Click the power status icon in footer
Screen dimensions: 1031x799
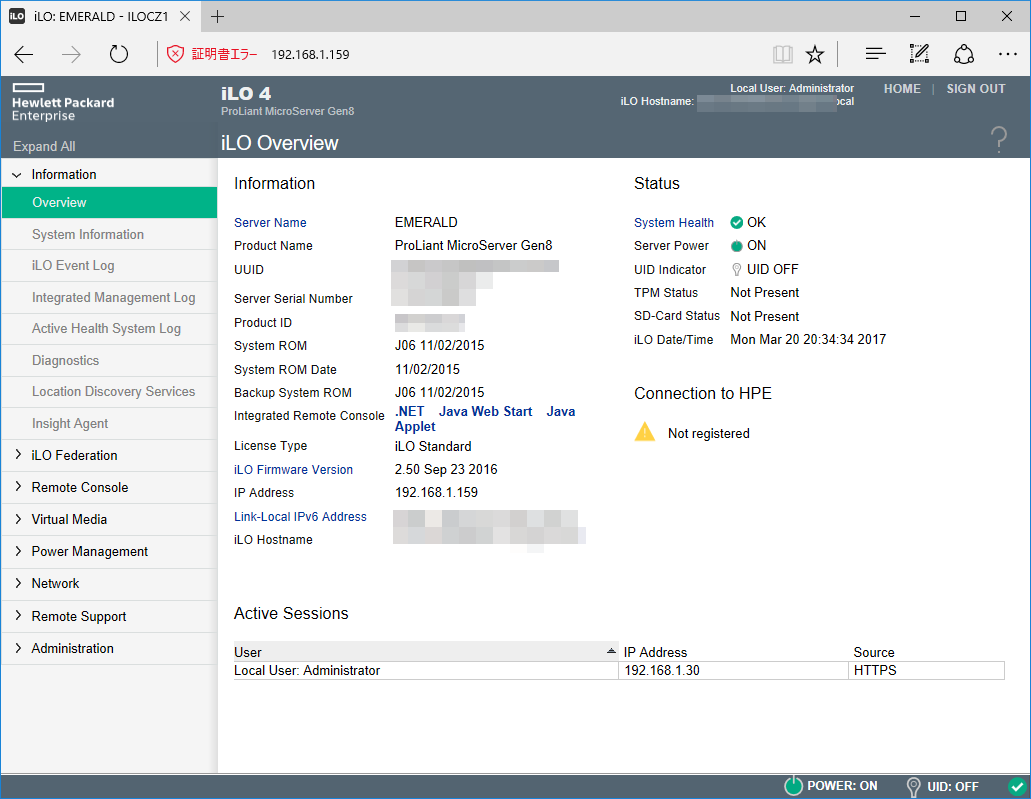[x=793, y=786]
